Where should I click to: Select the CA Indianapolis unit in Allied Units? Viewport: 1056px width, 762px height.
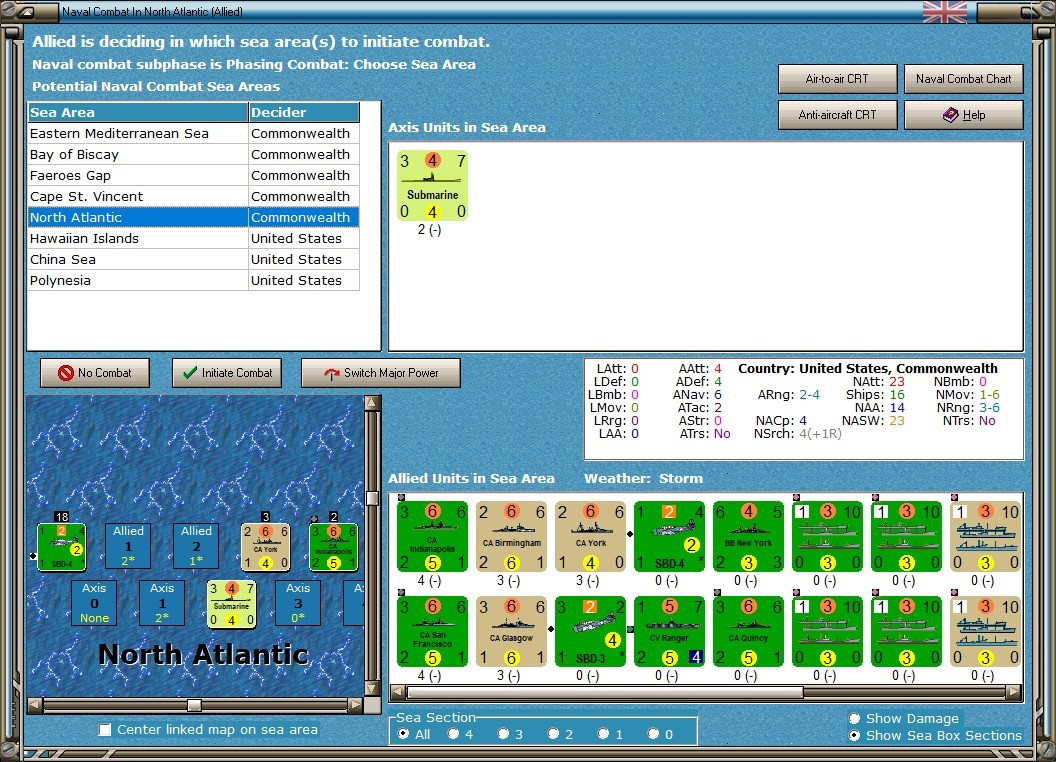(x=432, y=536)
